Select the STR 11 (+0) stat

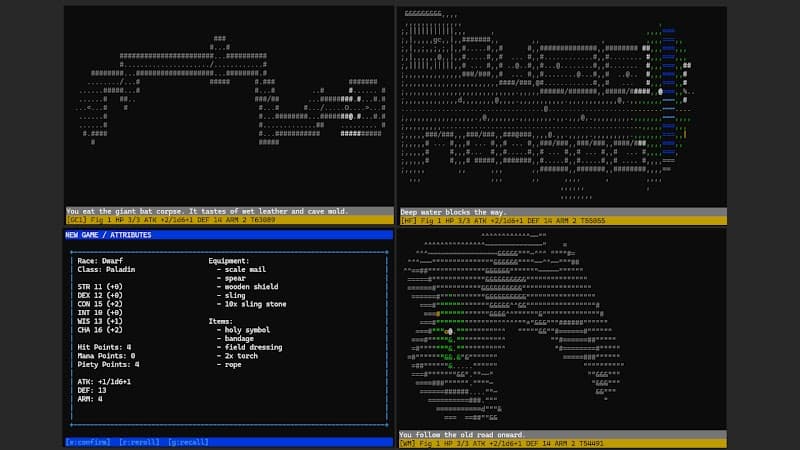pyautogui.click(x=100, y=287)
